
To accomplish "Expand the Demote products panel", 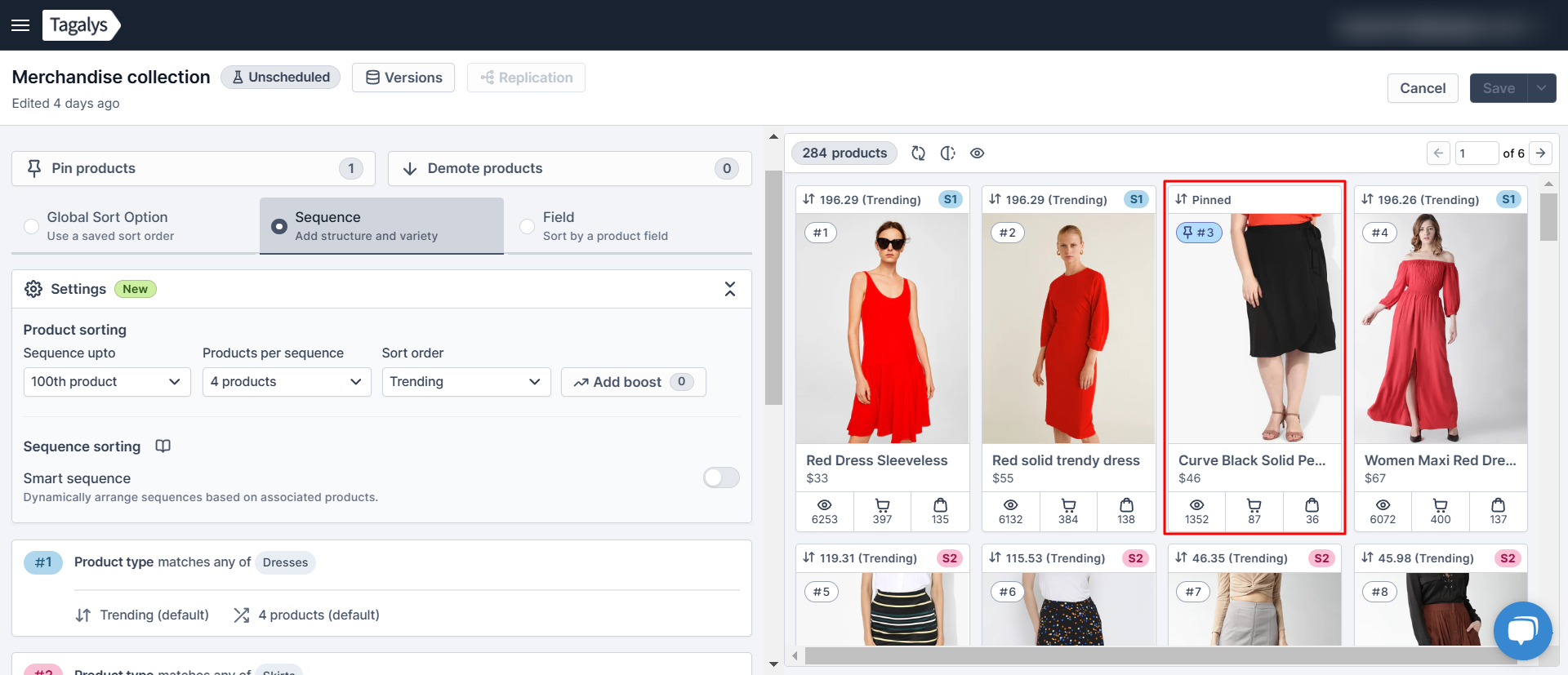I will click(570, 168).
